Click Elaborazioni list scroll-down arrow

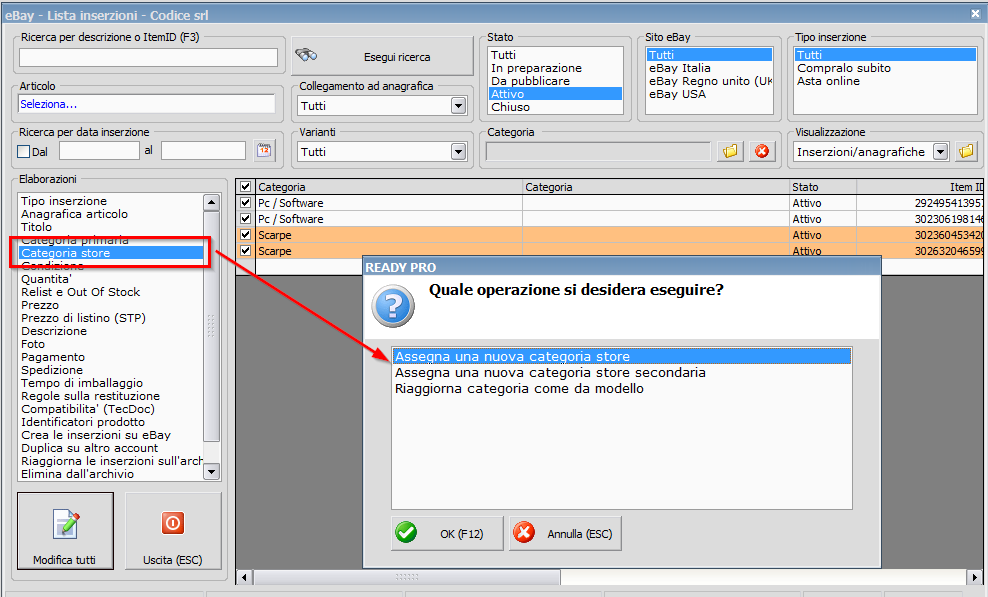pyautogui.click(x=211, y=472)
